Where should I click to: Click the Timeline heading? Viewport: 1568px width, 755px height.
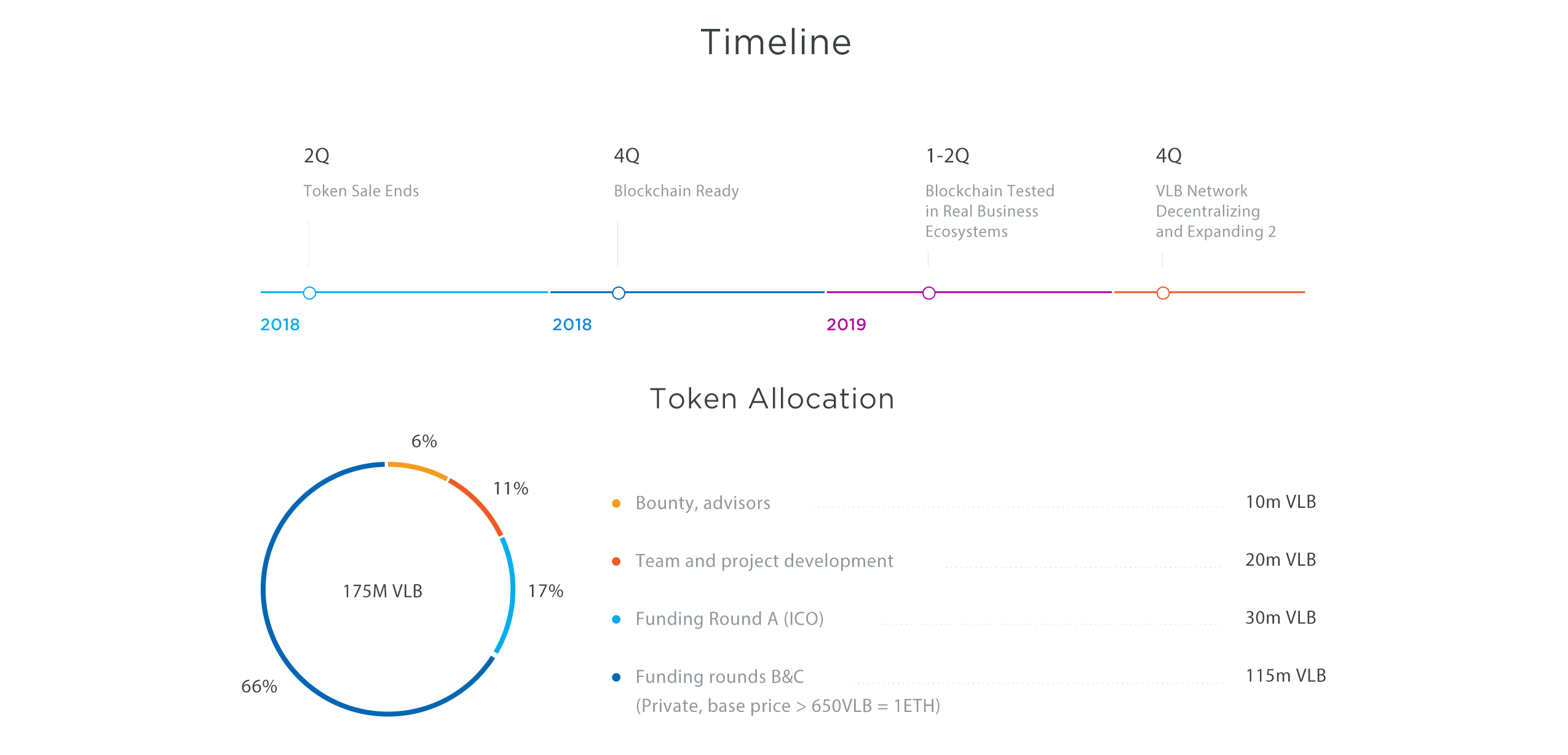[776, 42]
